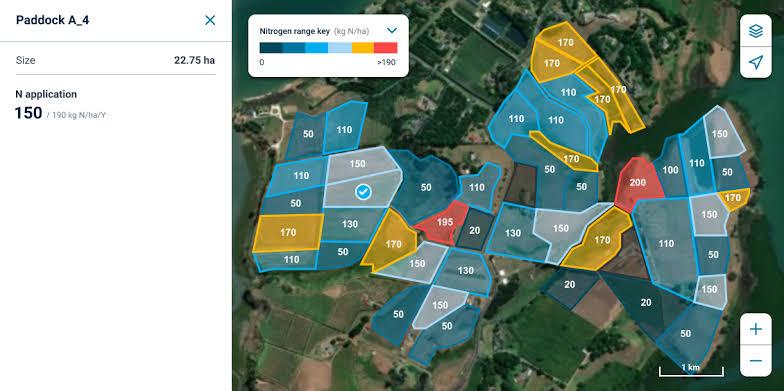Click the red swatch in nitrogen key
784x391 pixels.
[386, 48]
